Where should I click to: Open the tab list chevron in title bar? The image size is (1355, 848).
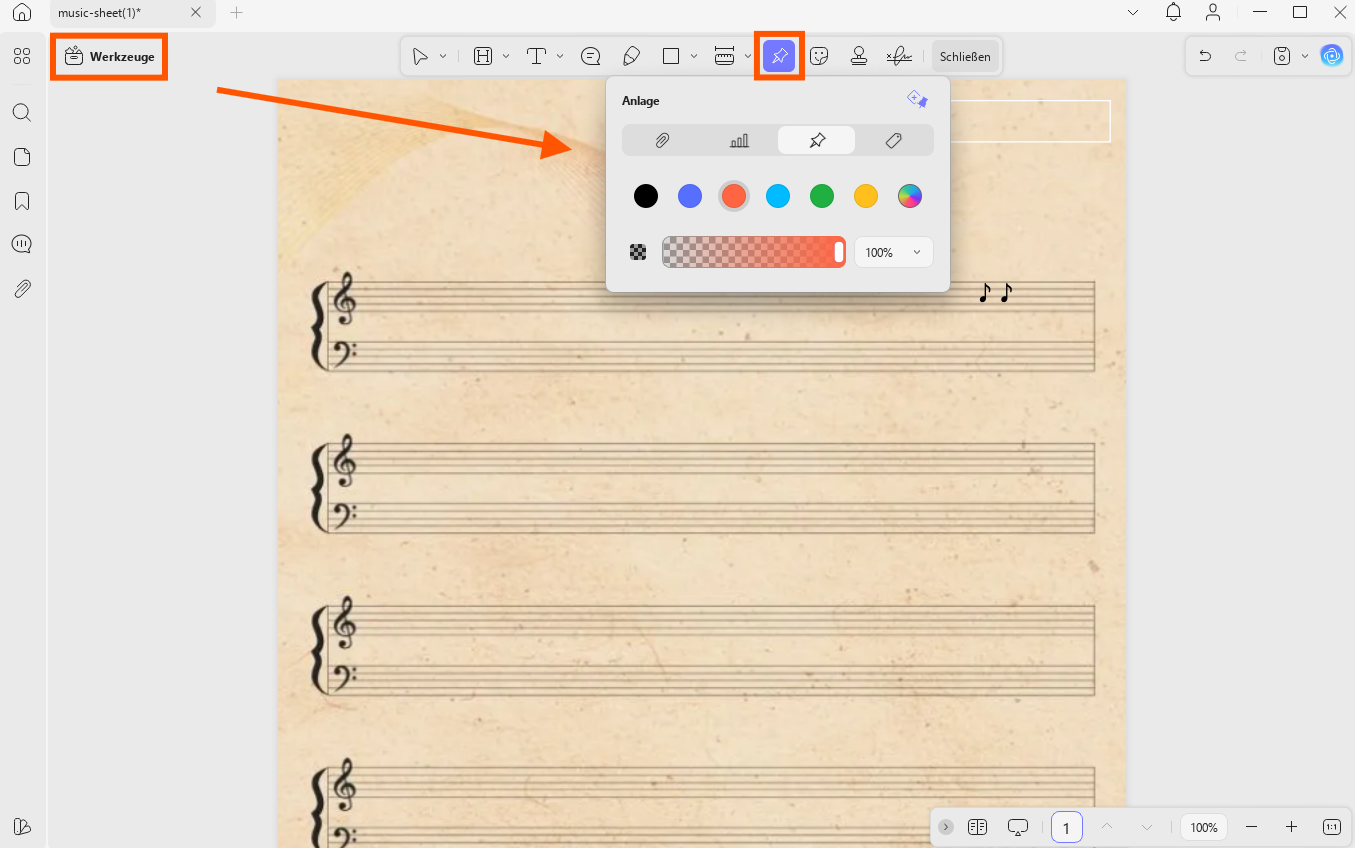(1133, 12)
